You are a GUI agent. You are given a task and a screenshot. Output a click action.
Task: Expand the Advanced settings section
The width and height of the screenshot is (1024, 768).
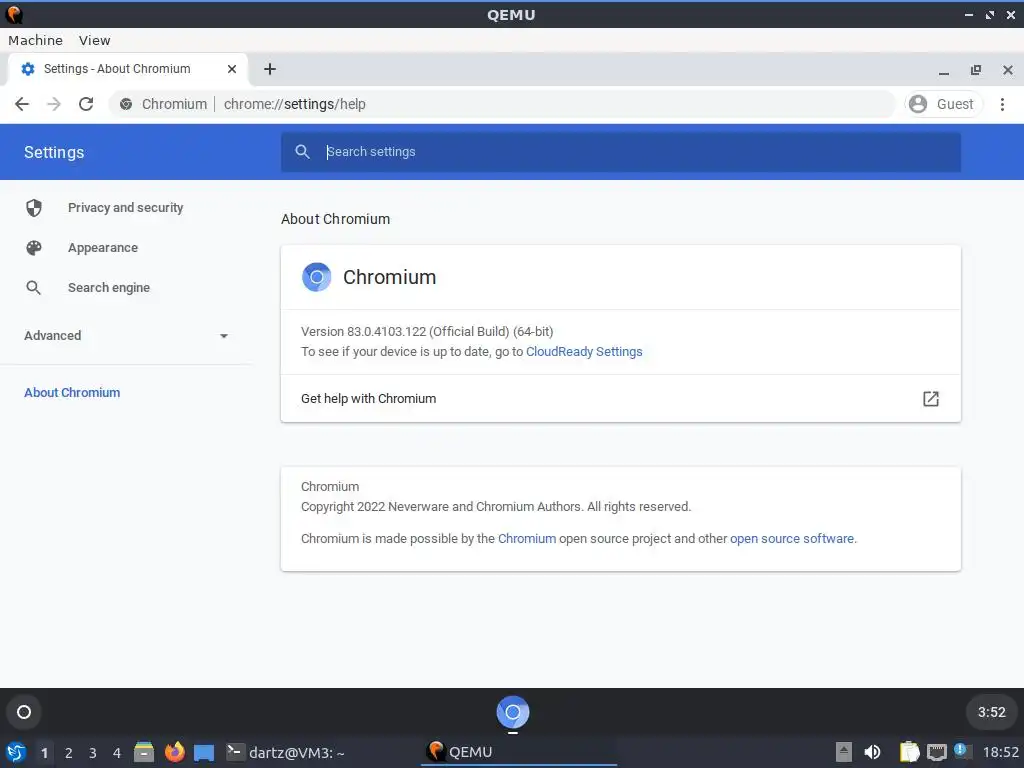coord(126,336)
